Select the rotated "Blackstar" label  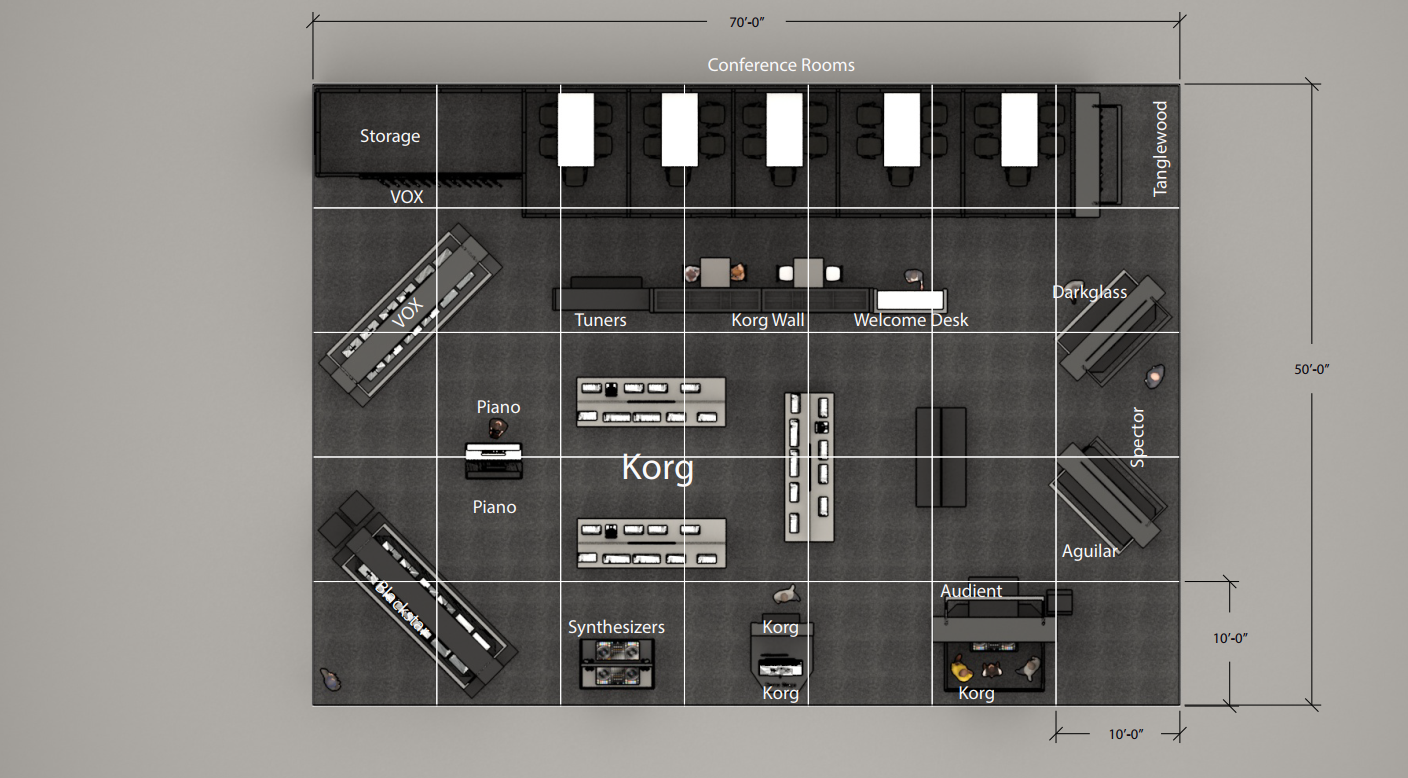tap(403, 609)
